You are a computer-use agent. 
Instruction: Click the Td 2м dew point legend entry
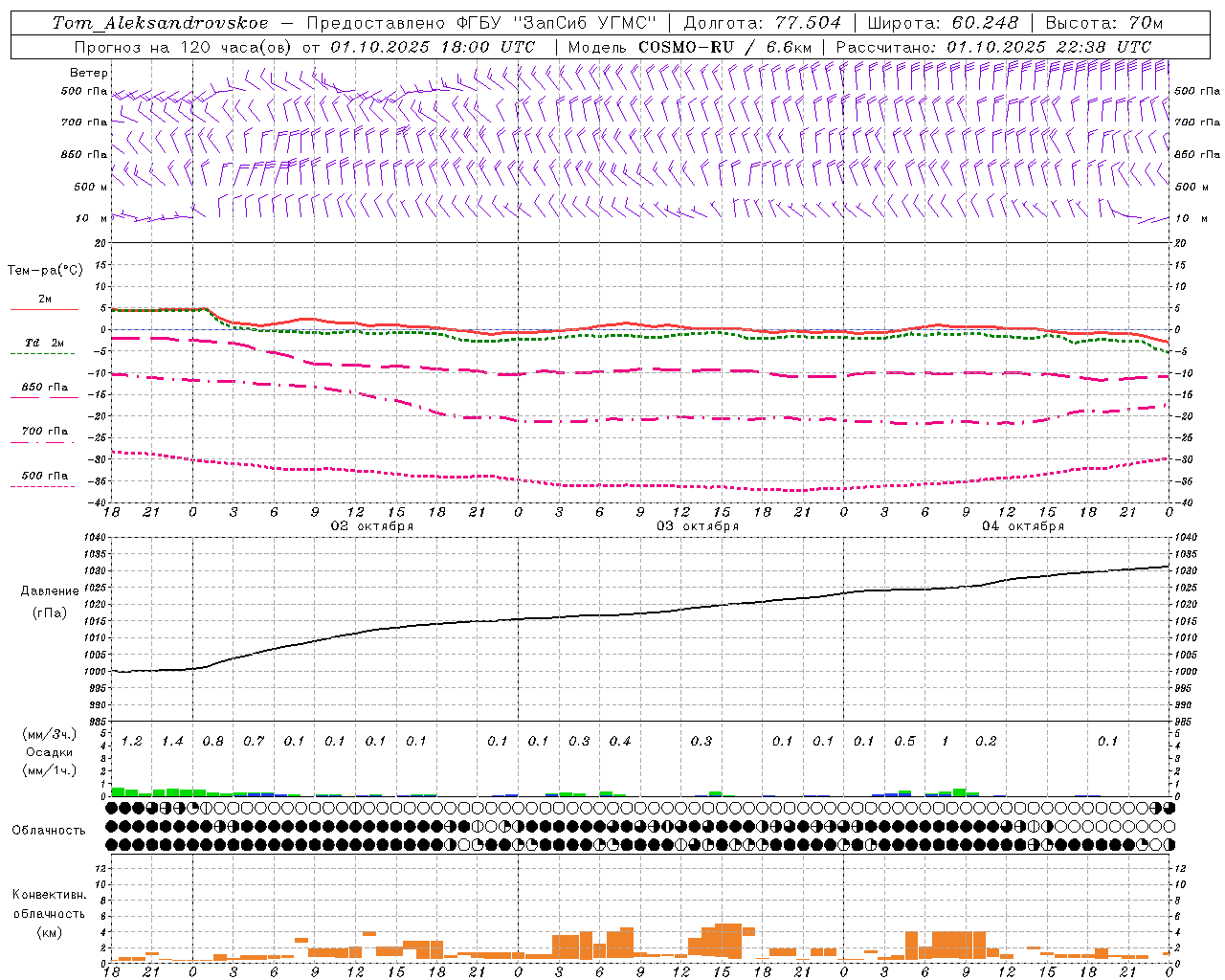[x=44, y=343]
